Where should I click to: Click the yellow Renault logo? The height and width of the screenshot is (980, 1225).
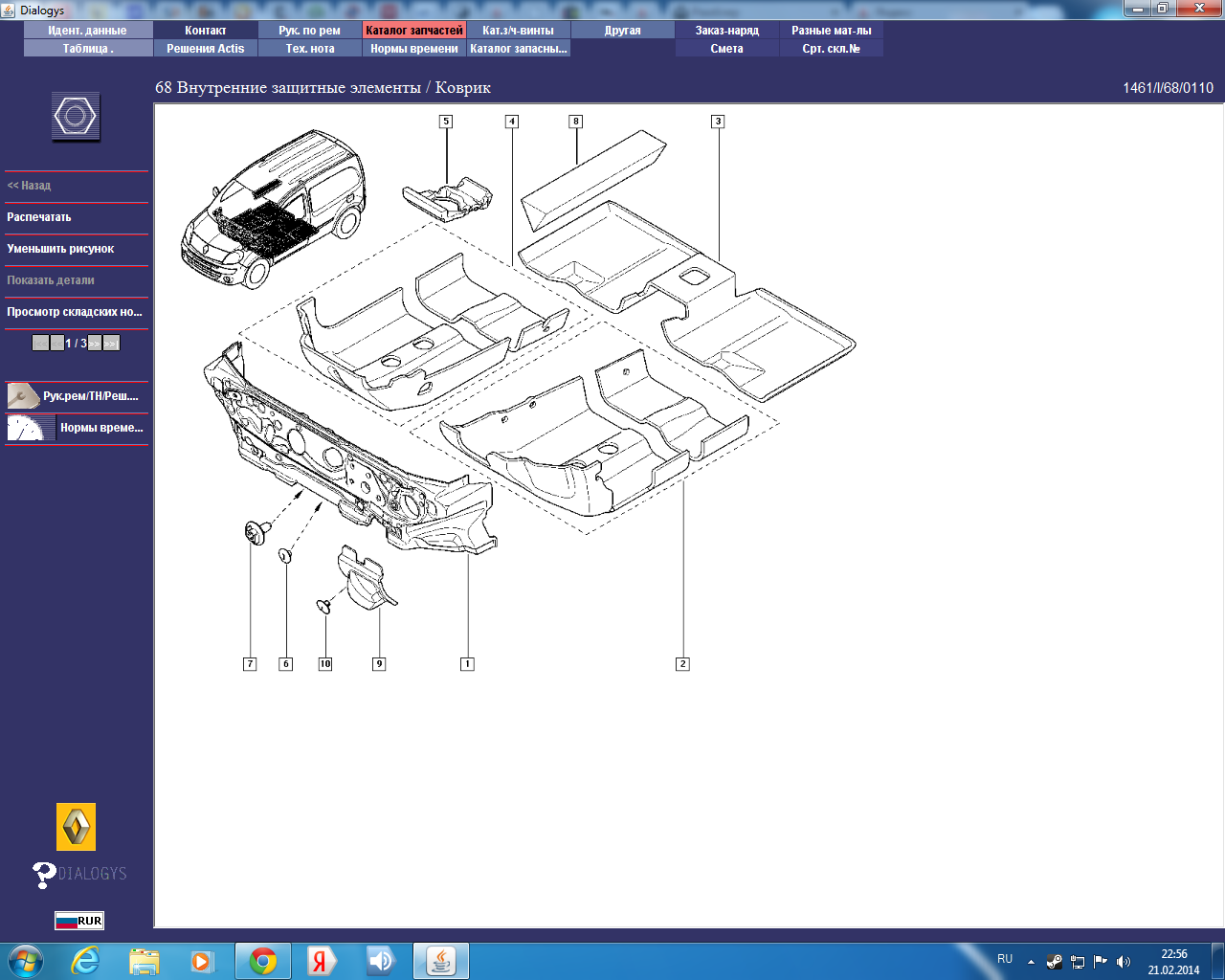coord(76,827)
